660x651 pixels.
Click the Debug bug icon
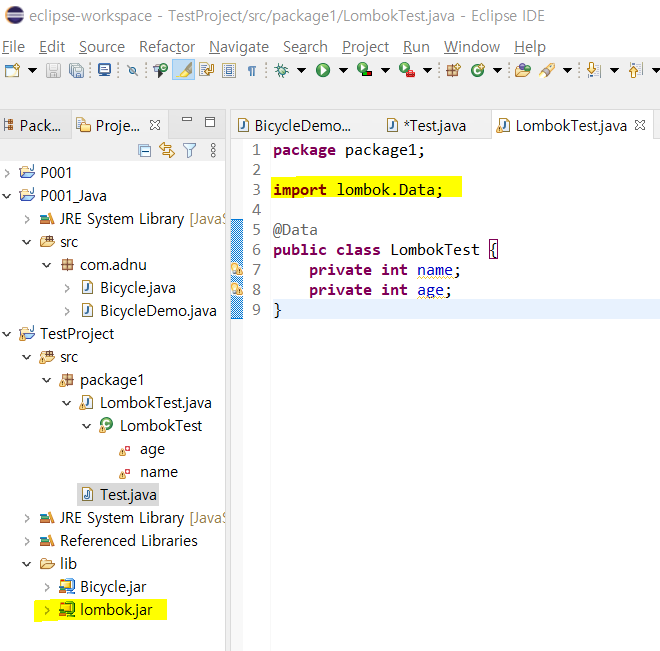(x=282, y=70)
